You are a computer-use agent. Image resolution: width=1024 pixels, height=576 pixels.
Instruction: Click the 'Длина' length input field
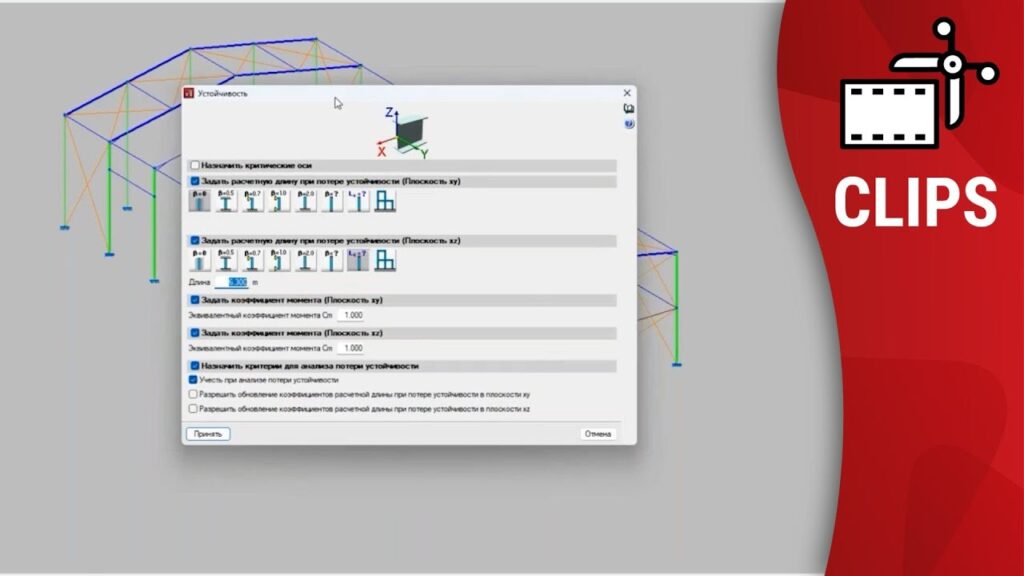click(231, 283)
